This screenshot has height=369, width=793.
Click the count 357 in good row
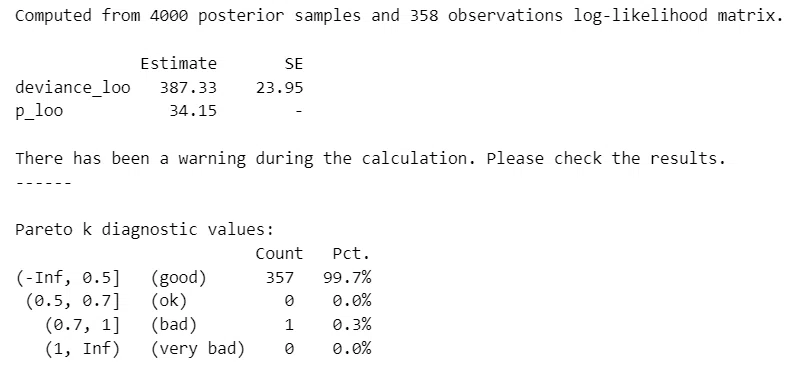pyautogui.click(x=280, y=278)
